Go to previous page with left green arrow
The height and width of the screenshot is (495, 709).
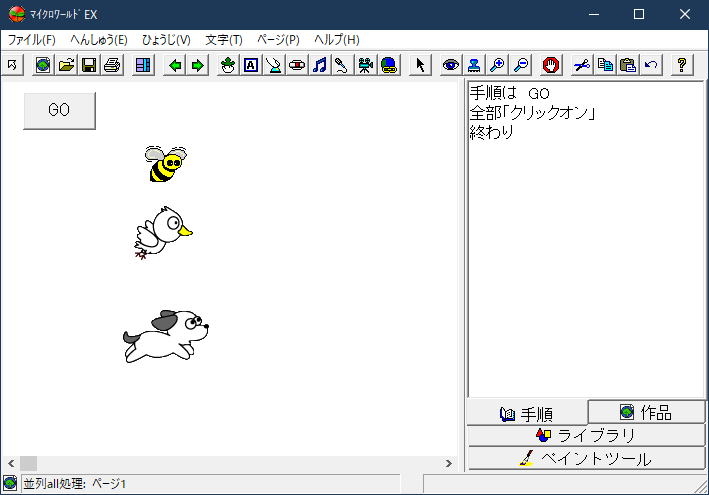[175, 65]
